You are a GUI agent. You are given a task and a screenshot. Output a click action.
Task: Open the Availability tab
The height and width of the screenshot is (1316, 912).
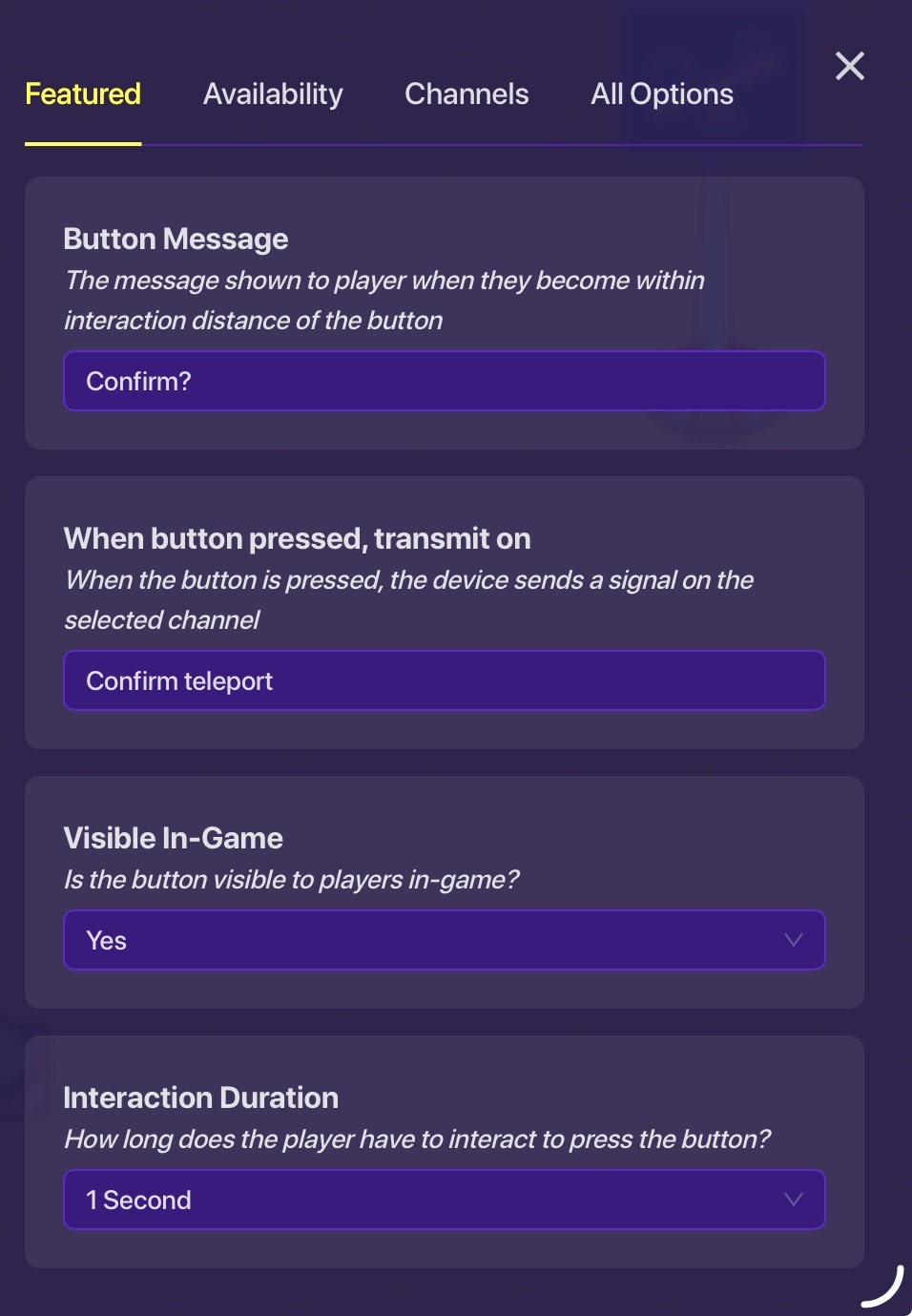273,94
